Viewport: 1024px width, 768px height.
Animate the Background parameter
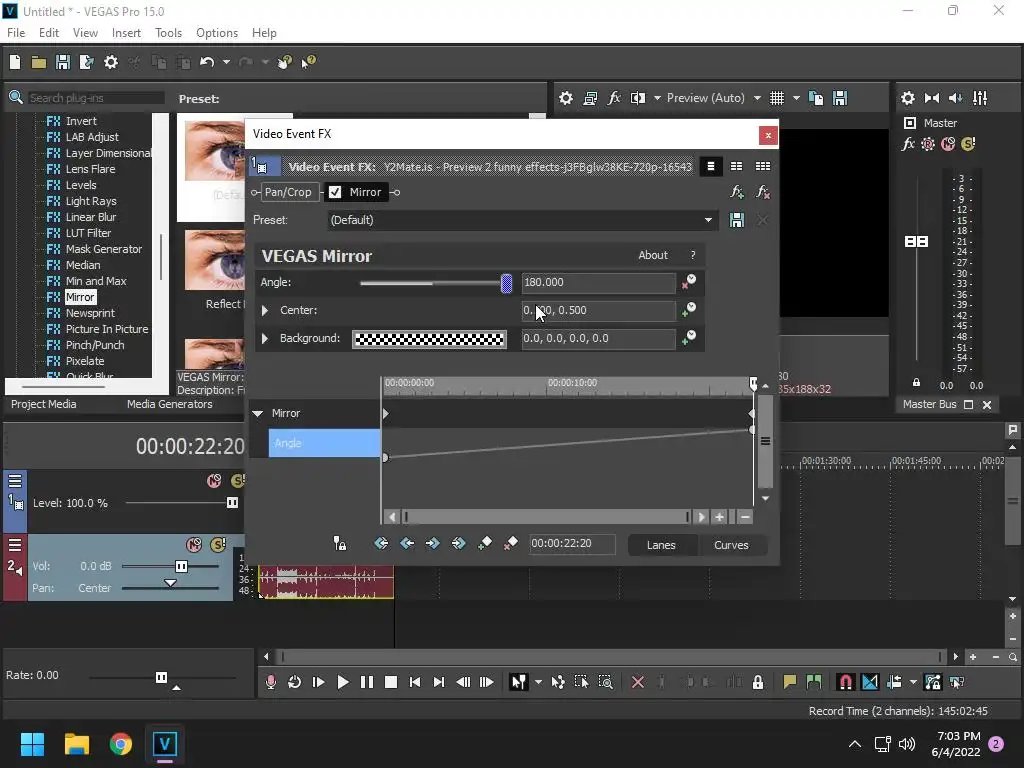(x=688, y=338)
